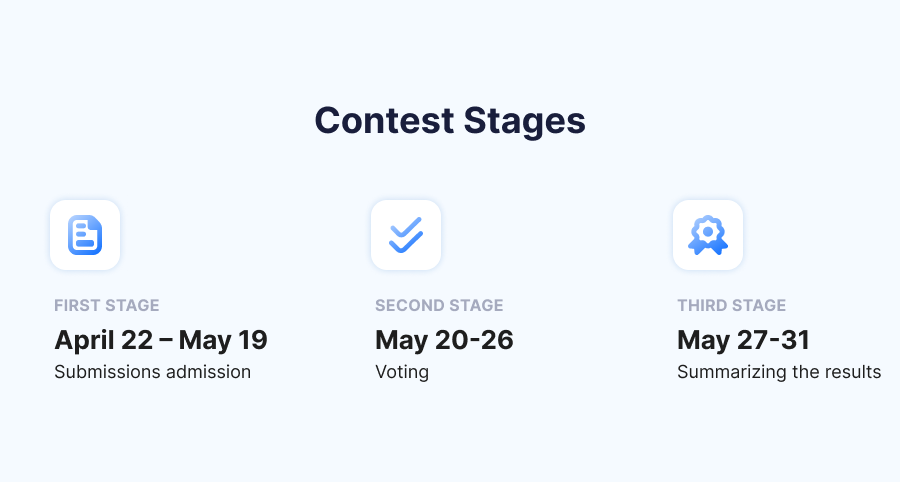Viewport: 900px width, 482px height.
Task: Click the Summarizing the results text
Action: pos(779,372)
